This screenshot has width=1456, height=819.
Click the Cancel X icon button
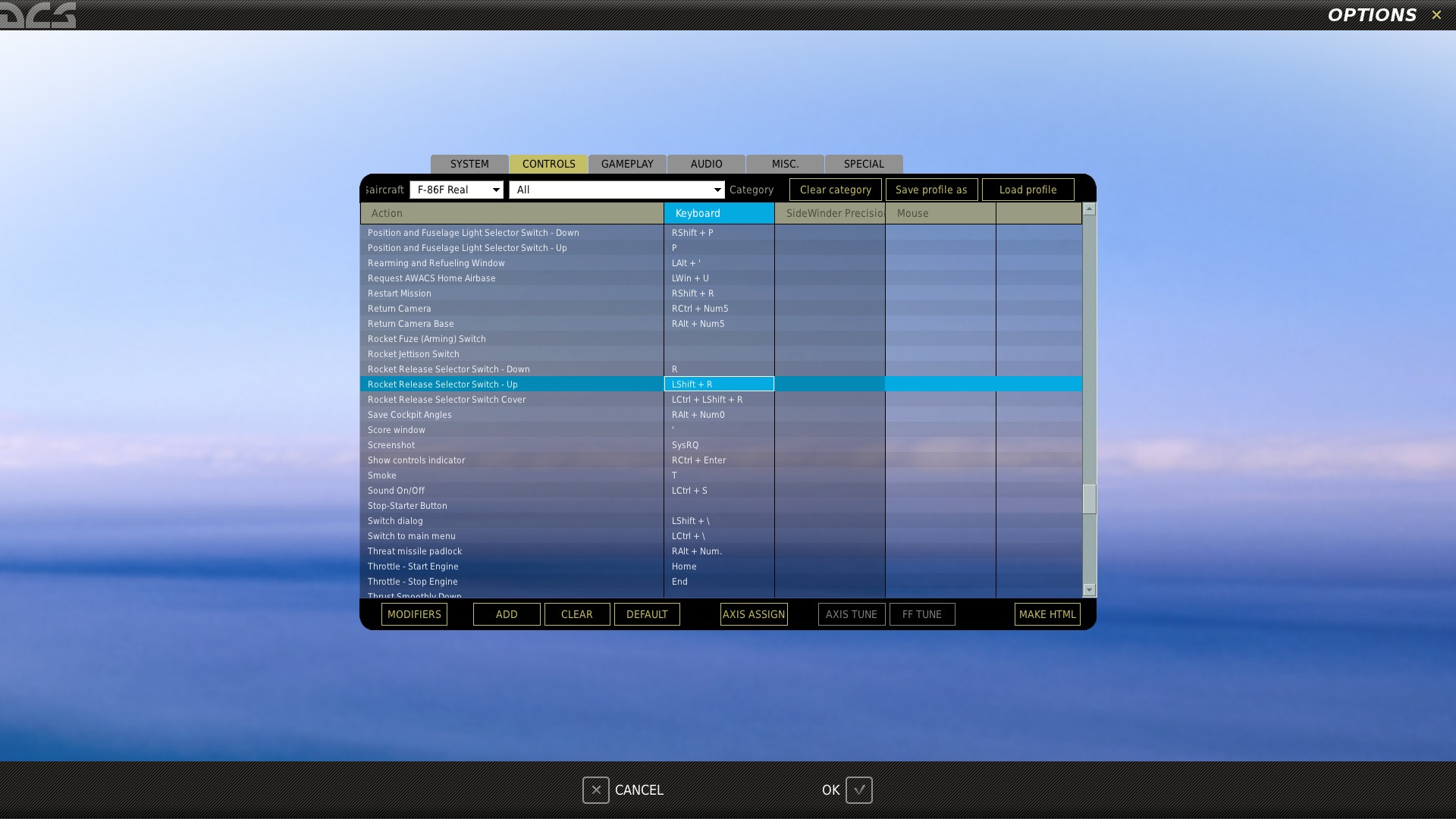tap(596, 790)
